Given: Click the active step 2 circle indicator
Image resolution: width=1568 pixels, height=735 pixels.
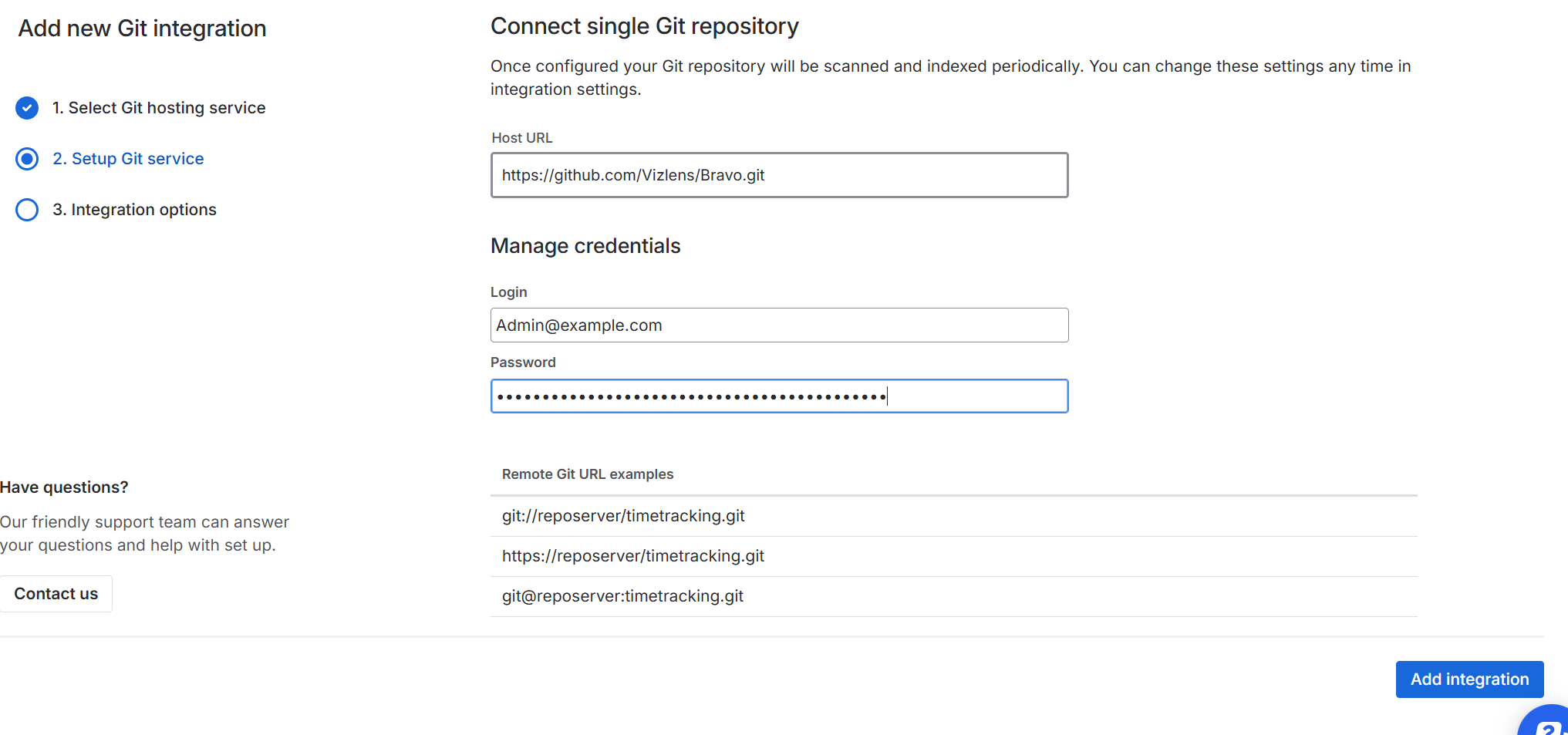Looking at the screenshot, I should pos(27,159).
